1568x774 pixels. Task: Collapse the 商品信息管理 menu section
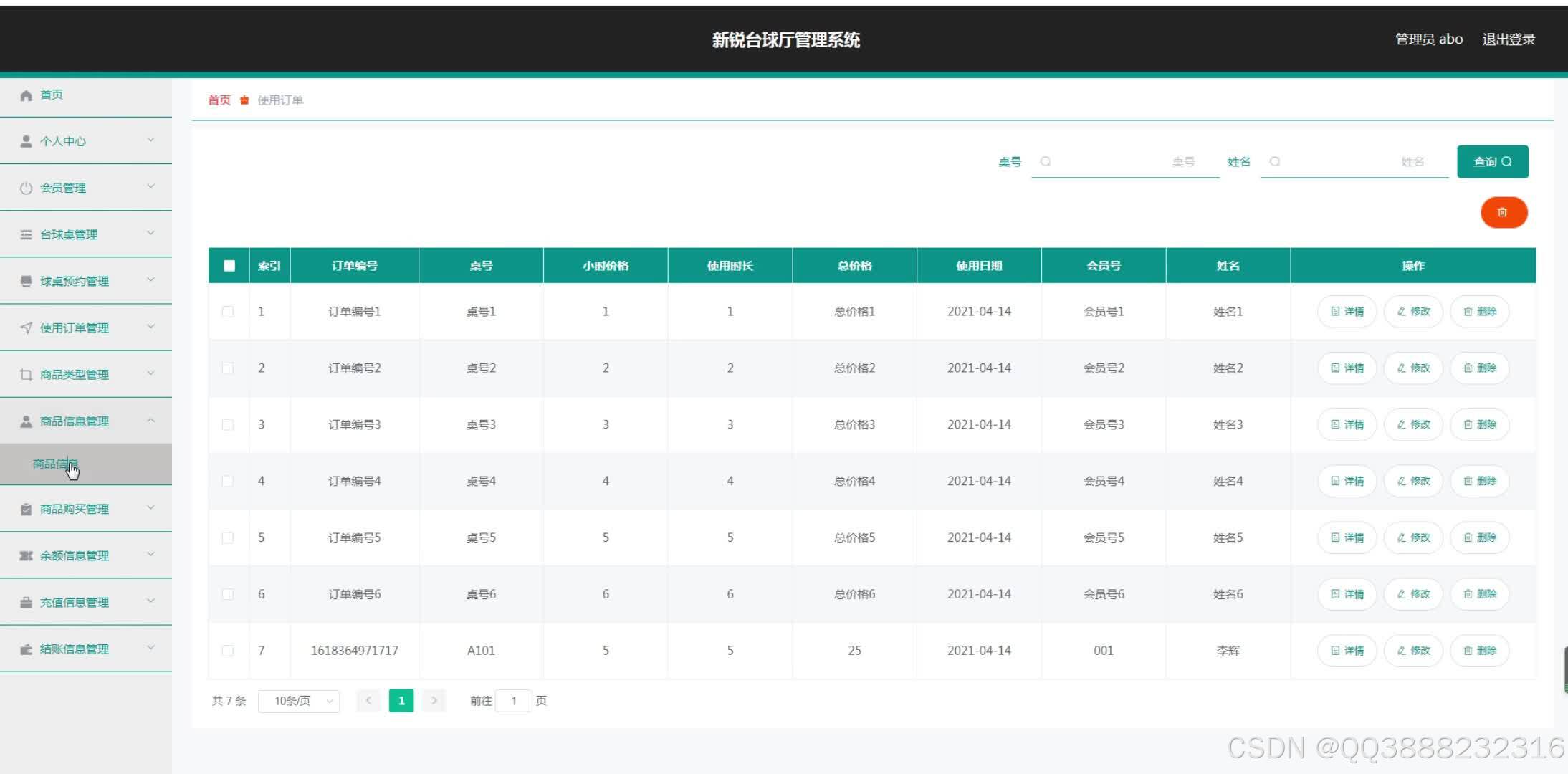click(150, 421)
